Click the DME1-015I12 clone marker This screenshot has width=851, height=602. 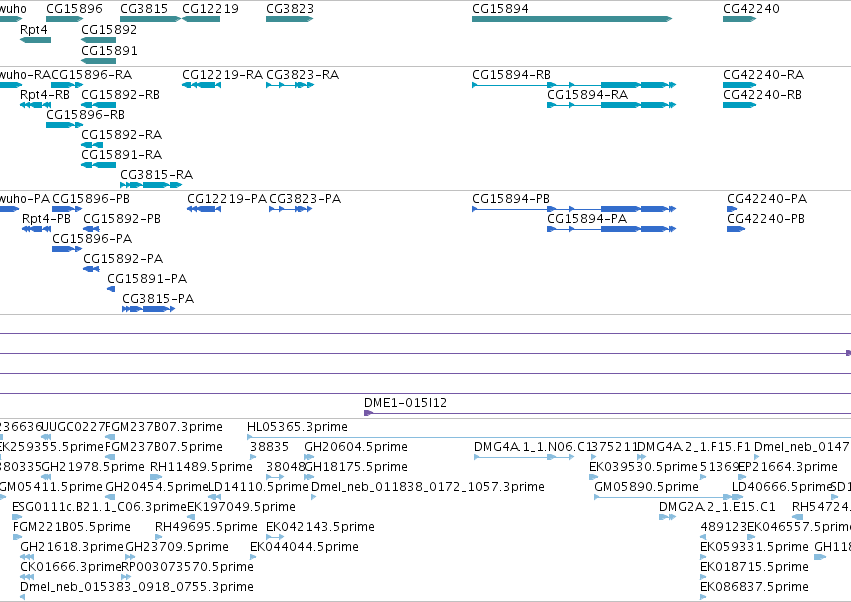369,413
